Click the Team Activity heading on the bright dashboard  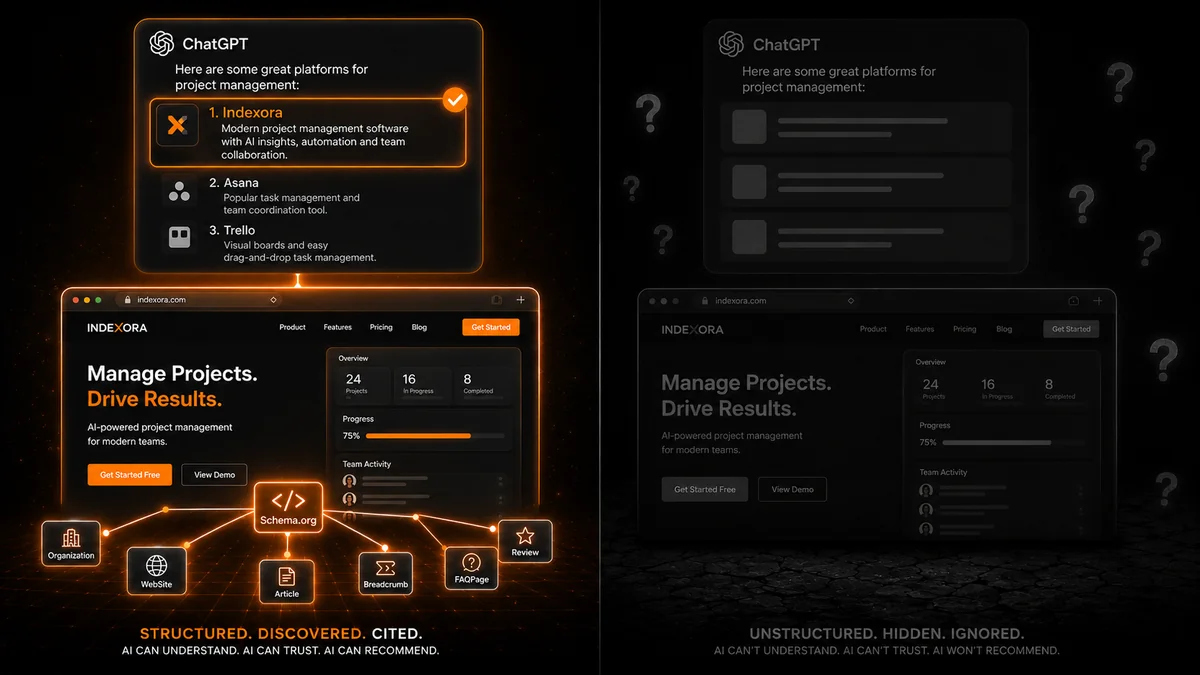click(x=367, y=464)
